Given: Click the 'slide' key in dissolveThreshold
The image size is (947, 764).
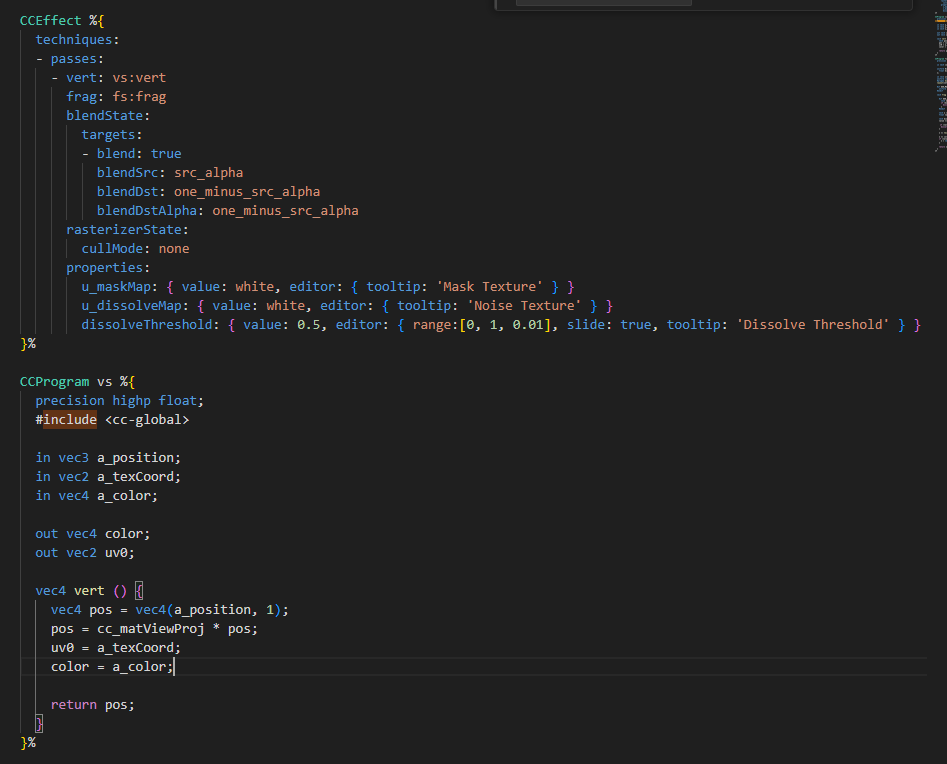Looking at the screenshot, I should (586, 325).
